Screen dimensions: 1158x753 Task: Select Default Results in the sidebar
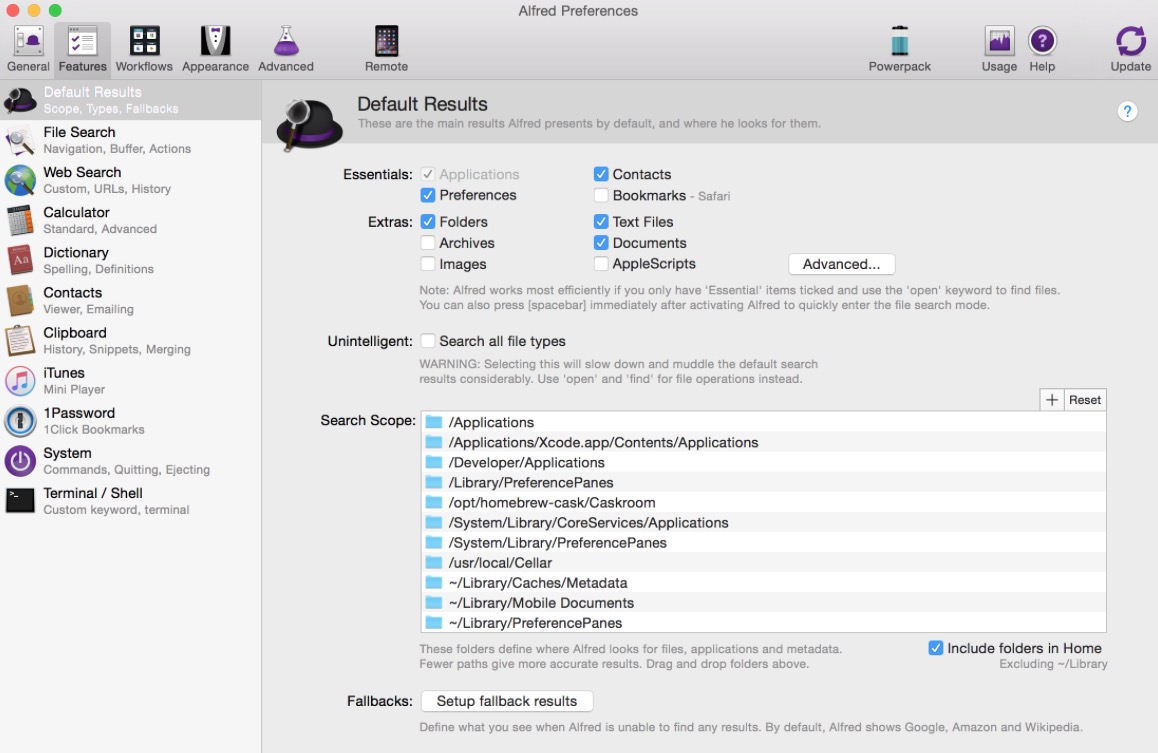(131, 100)
